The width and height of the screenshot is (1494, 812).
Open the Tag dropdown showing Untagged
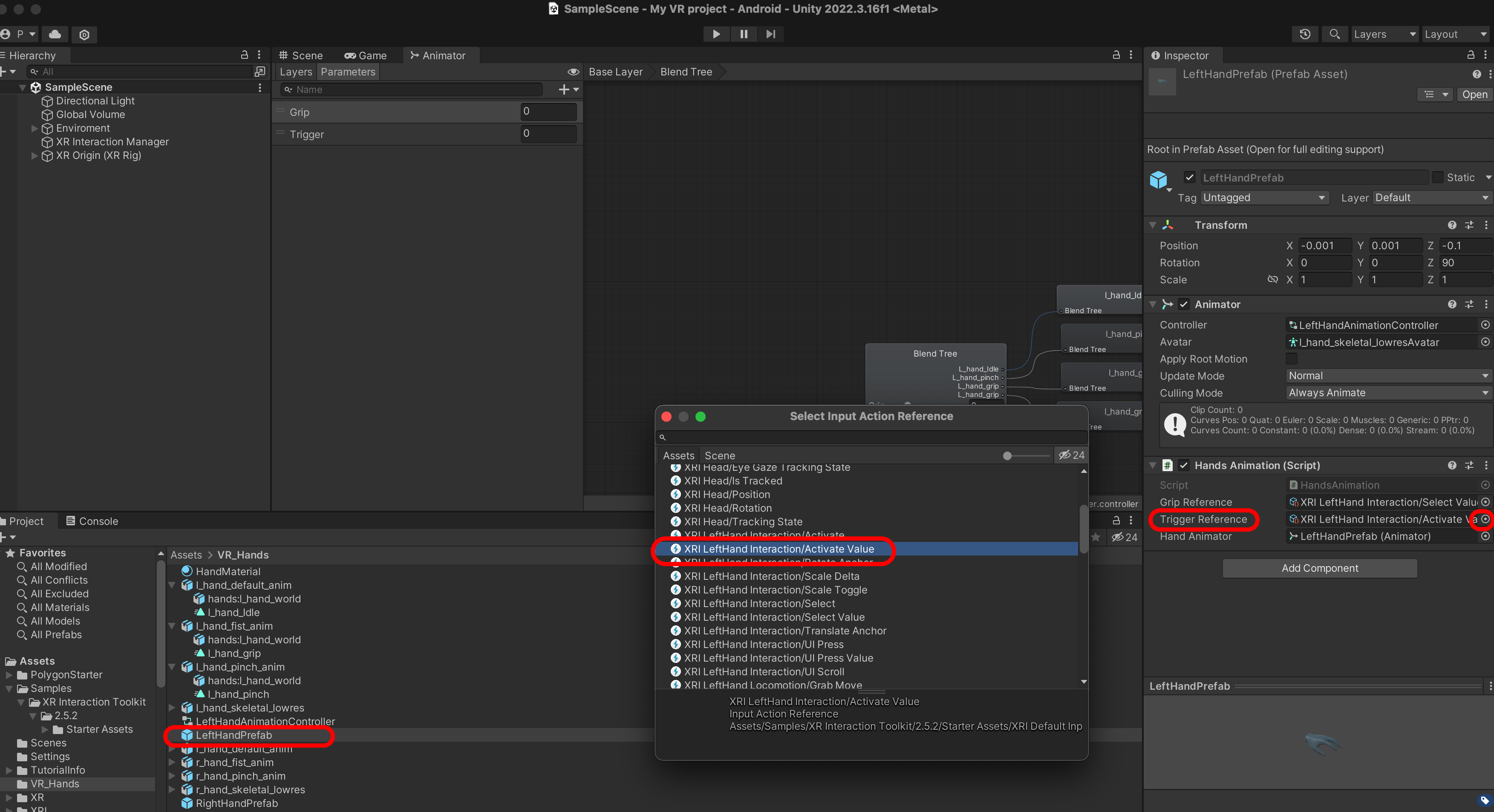tap(1264, 198)
